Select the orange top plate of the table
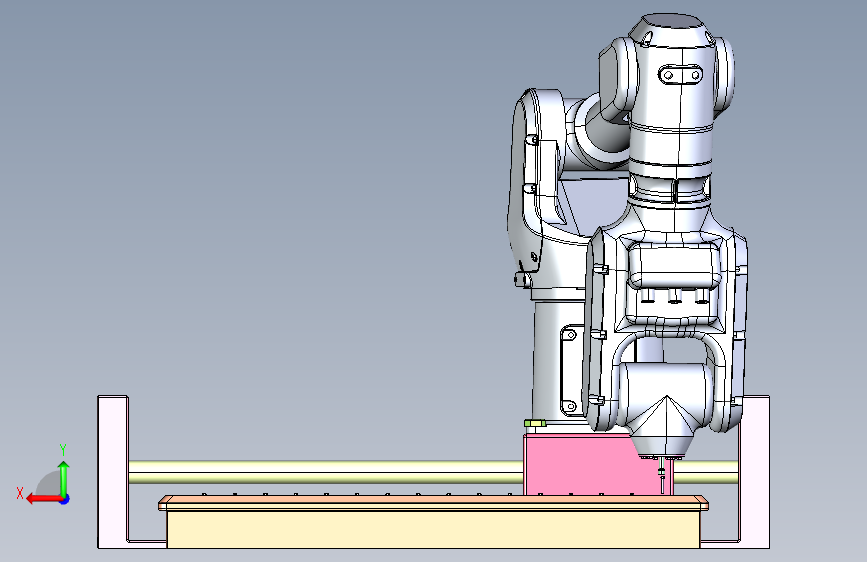The width and height of the screenshot is (867, 562). 433,503
